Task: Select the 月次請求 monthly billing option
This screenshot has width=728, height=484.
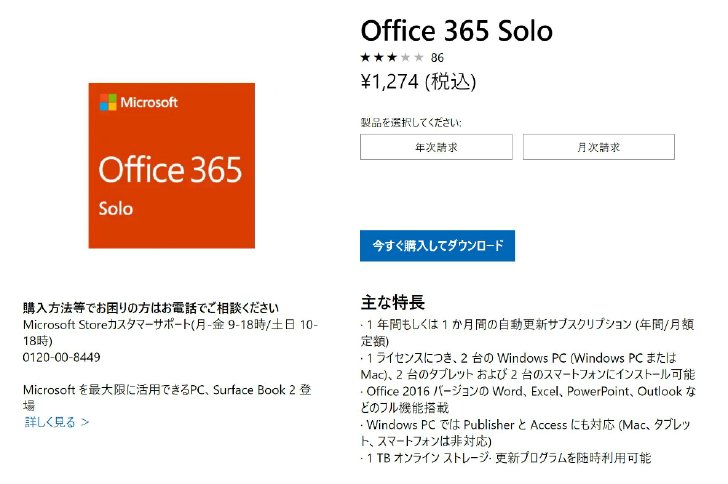Action: click(598, 147)
